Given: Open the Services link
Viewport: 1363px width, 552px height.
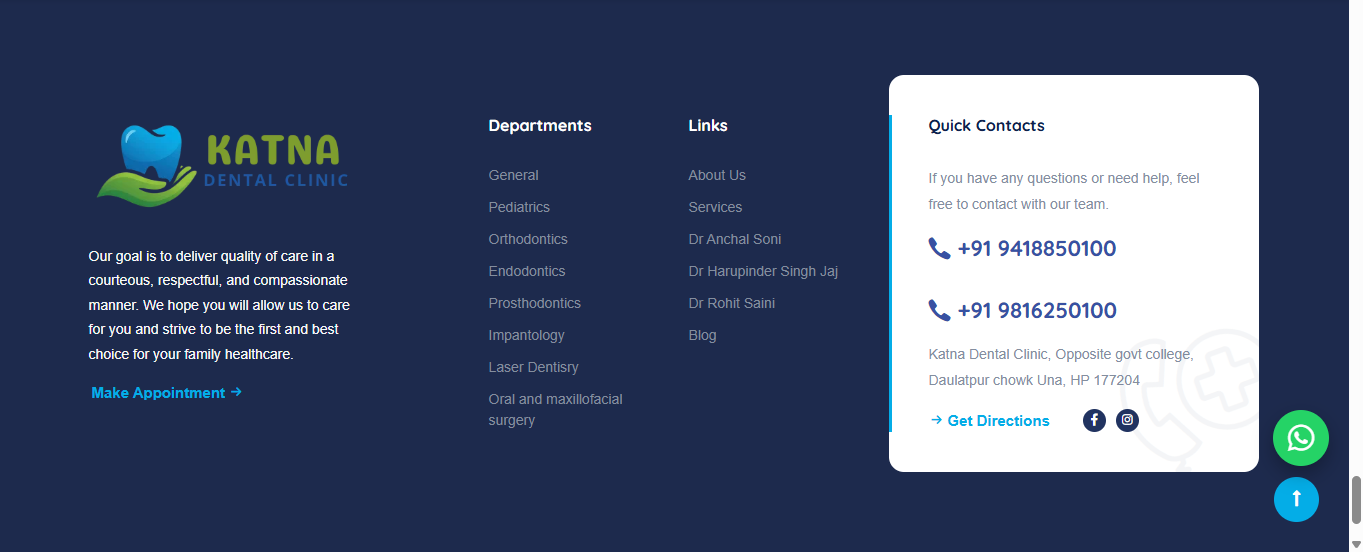Looking at the screenshot, I should (715, 207).
